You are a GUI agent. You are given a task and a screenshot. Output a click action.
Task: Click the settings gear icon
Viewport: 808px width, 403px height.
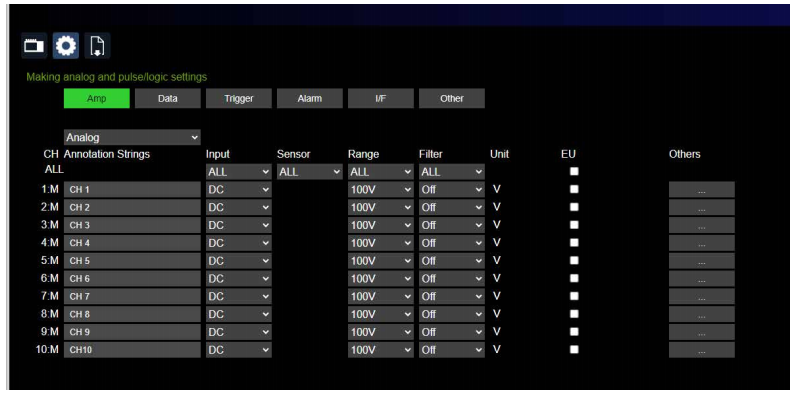66,47
